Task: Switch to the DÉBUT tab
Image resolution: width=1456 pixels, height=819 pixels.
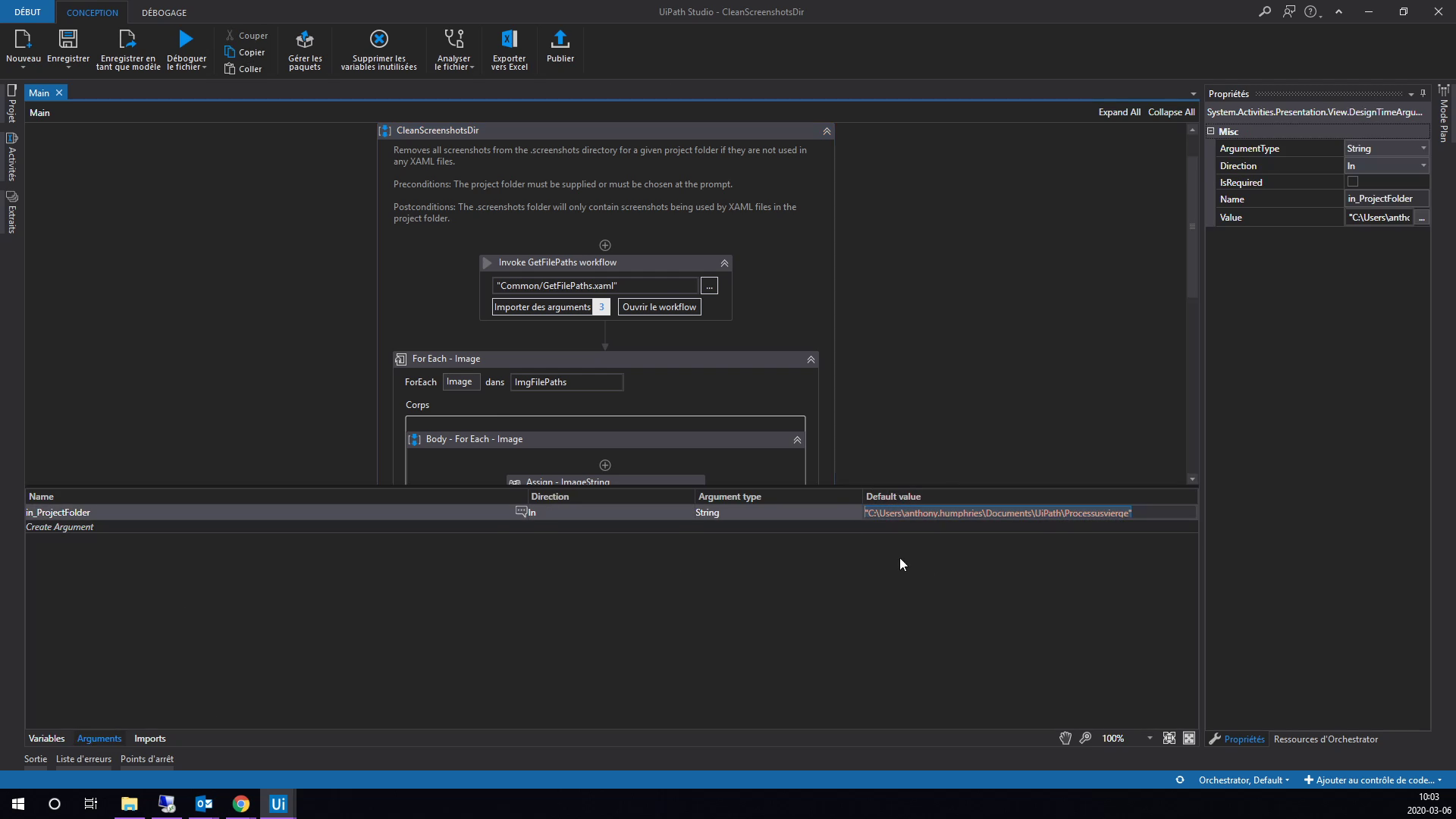Action: [x=27, y=12]
